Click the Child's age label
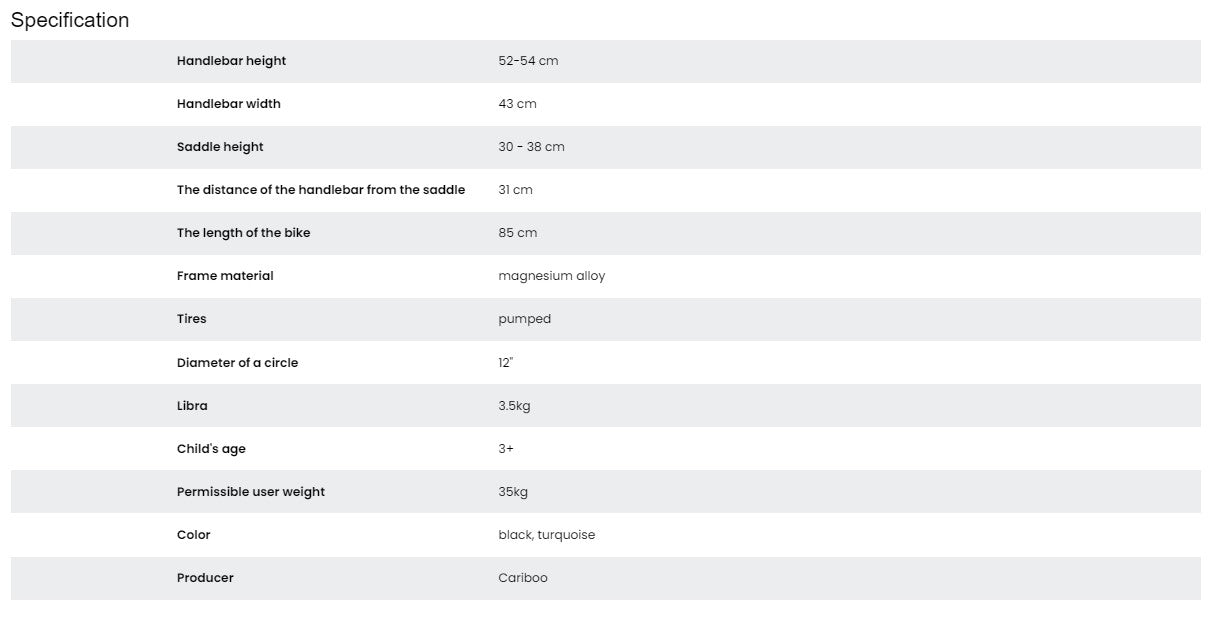This screenshot has height=617, width=1217. pos(211,449)
